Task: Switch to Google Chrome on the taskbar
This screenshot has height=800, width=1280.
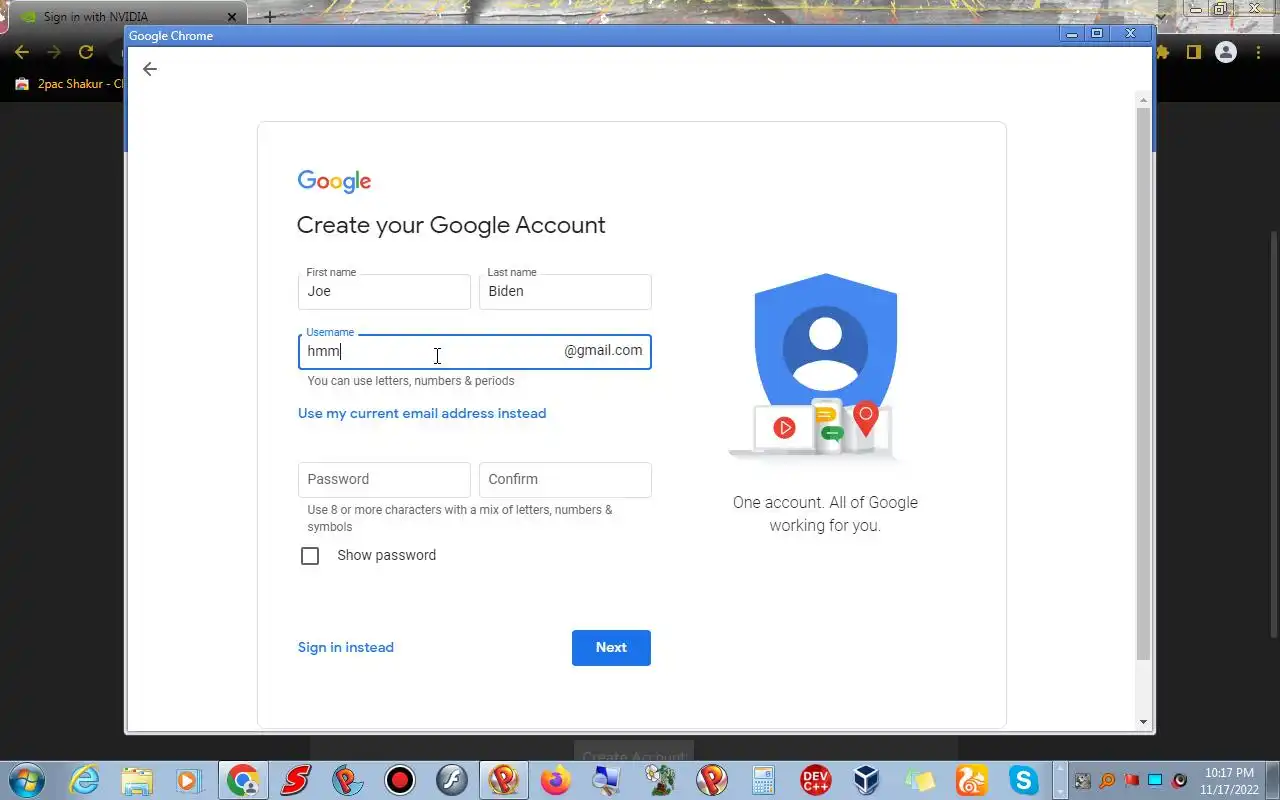Action: (242, 780)
